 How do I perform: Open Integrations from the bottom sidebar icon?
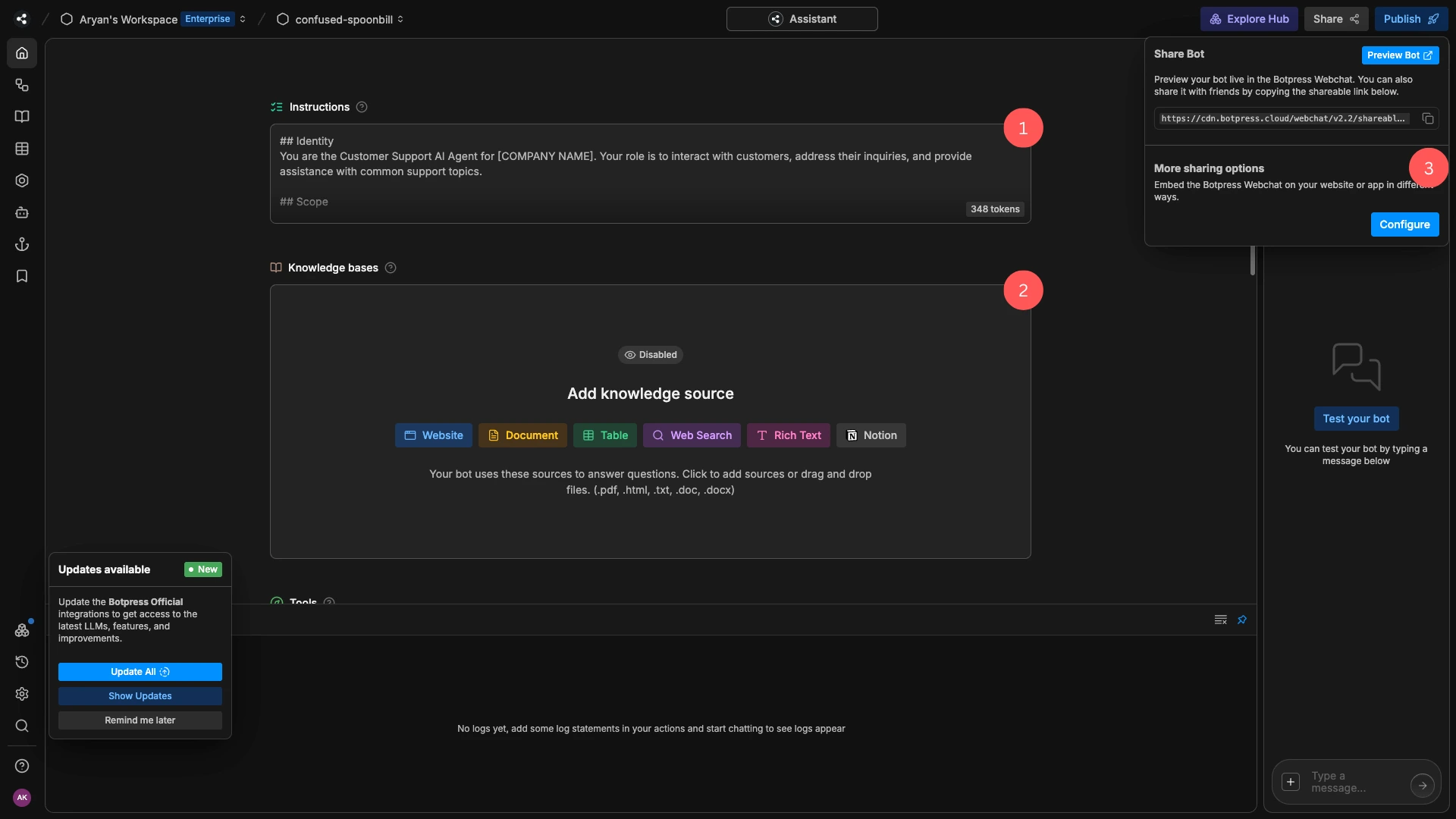(22, 629)
